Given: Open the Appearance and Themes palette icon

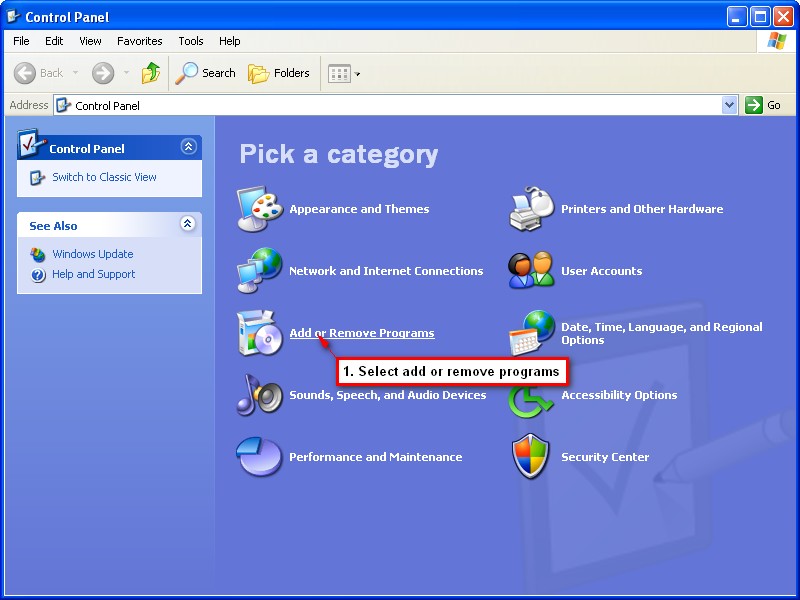Looking at the screenshot, I should tap(260, 209).
